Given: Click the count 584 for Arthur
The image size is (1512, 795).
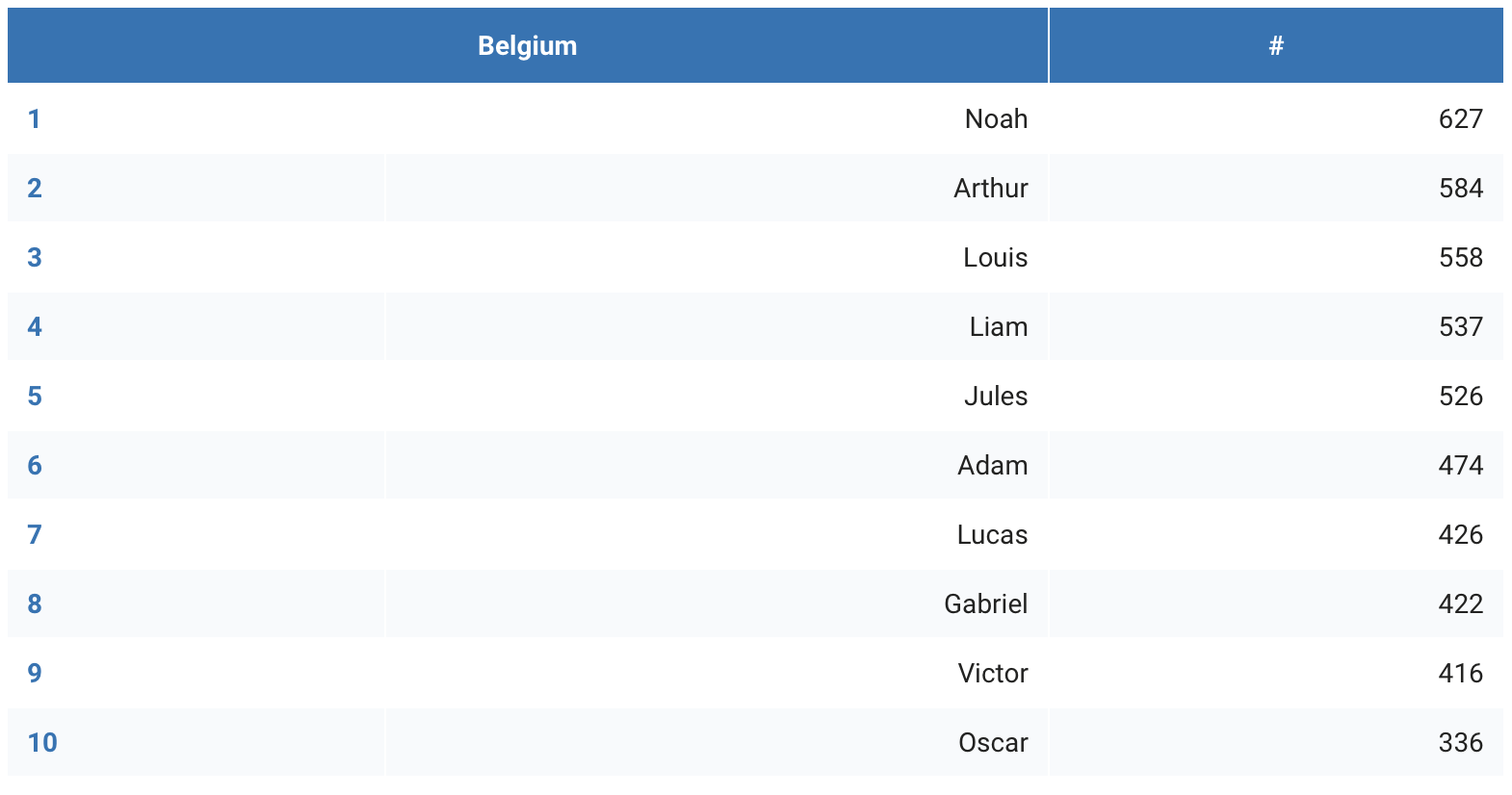Looking at the screenshot, I should coord(1460,188).
